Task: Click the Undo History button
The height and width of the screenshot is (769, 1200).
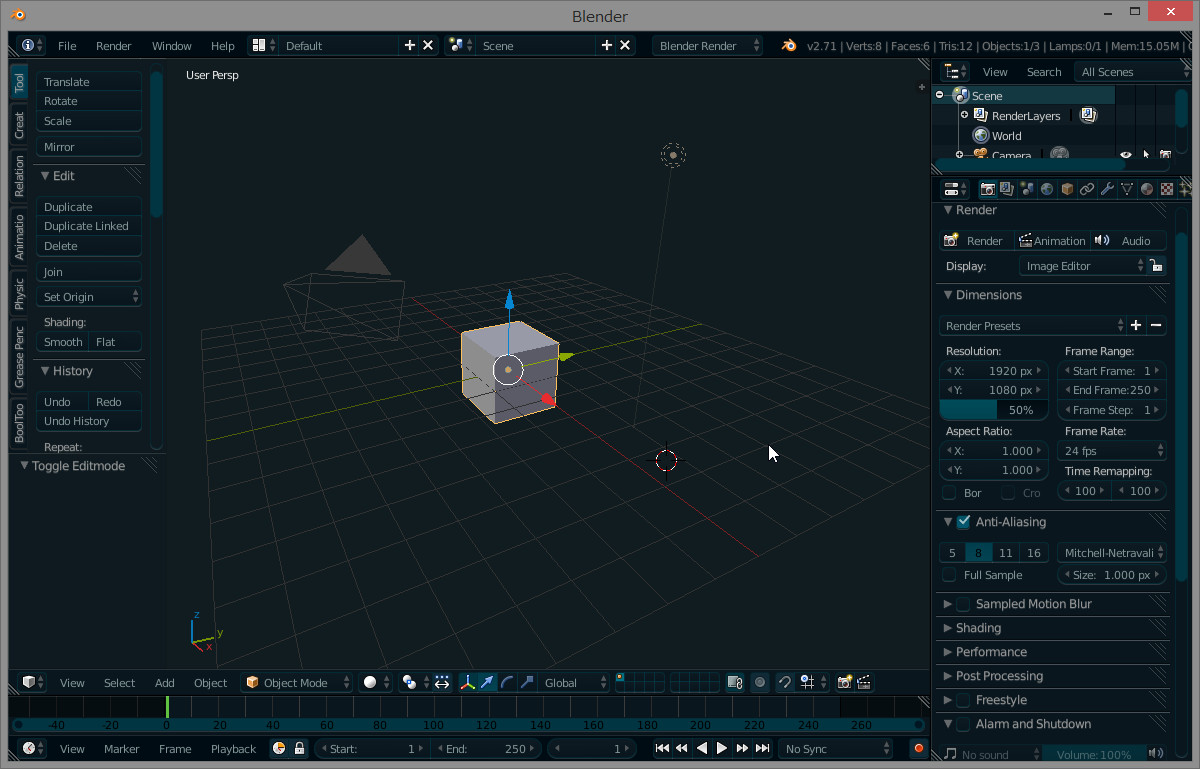Action: (90, 421)
